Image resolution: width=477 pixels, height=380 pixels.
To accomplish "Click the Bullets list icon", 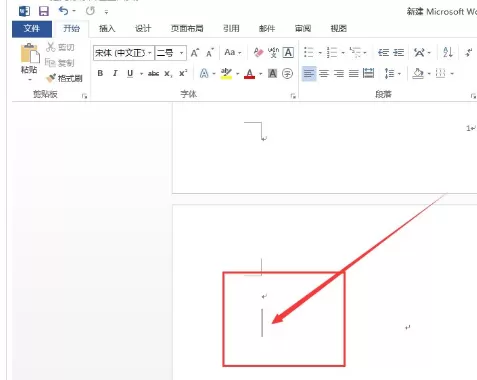I will click(309, 52).
